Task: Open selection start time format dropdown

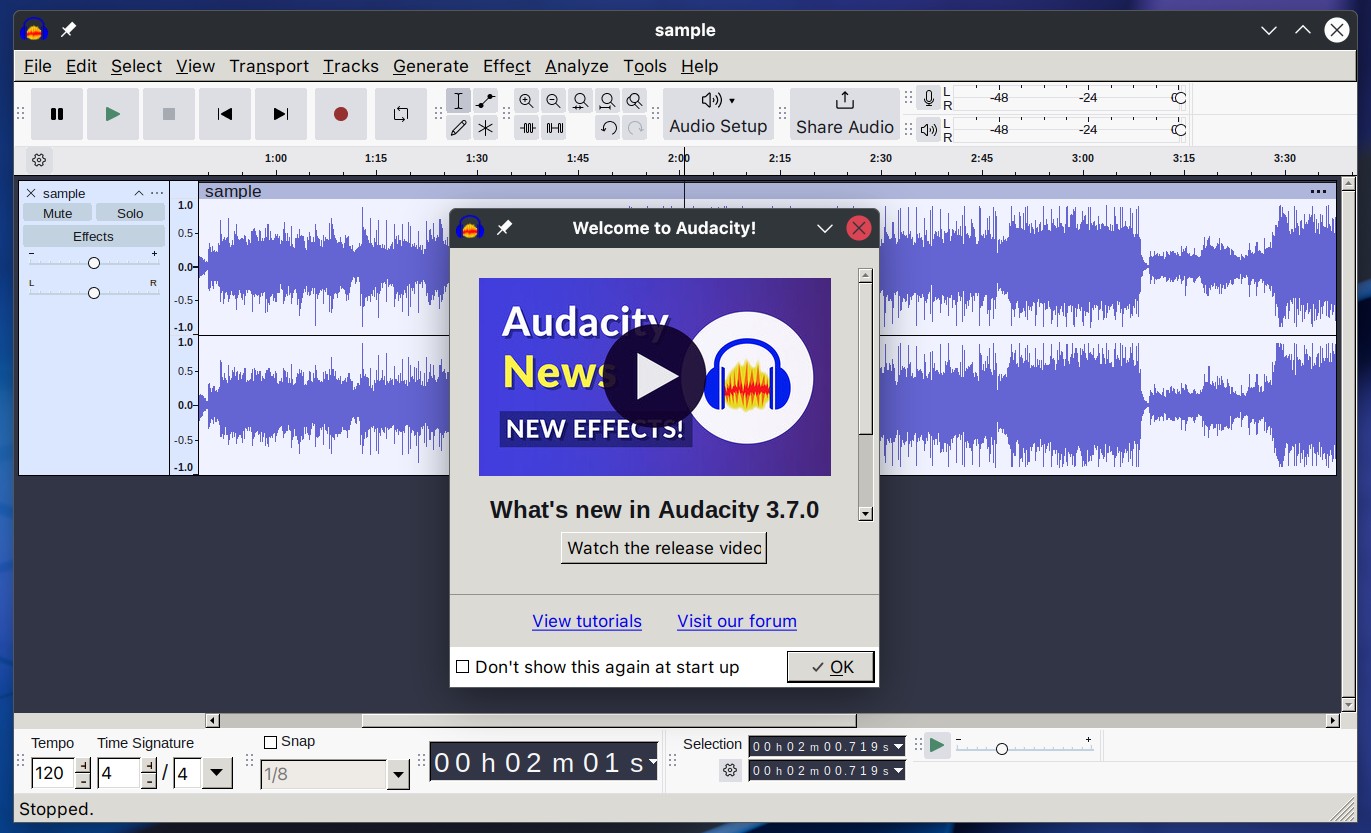Action: [x=898, y=747]
